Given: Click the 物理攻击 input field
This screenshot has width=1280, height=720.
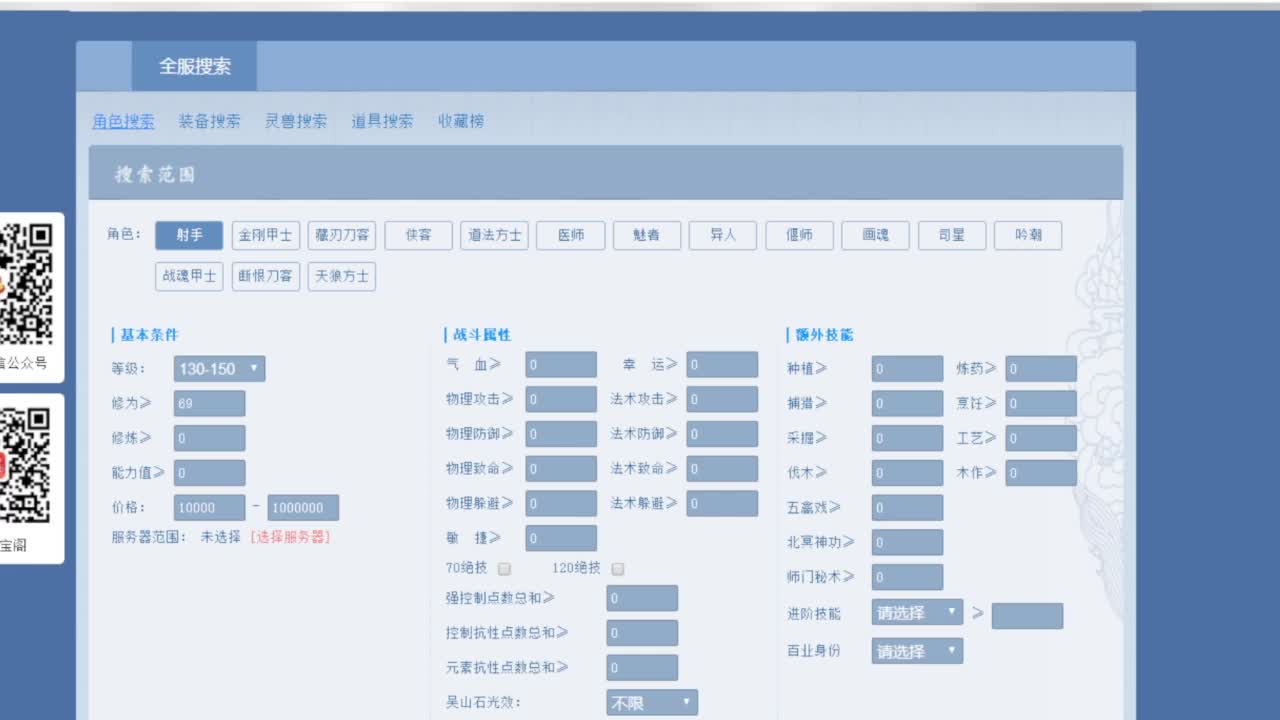Looking at the screenshot, I should tap(561, 399).
